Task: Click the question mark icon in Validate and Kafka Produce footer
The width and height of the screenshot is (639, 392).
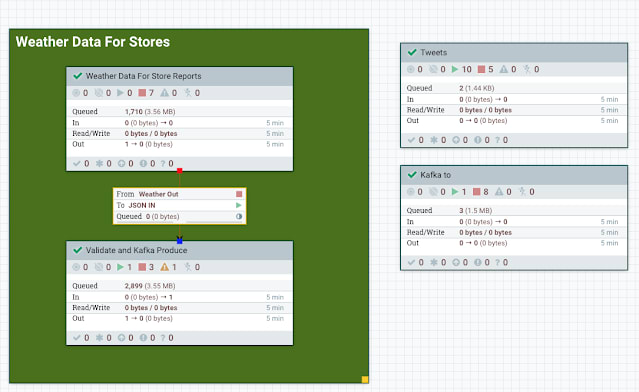Action: point(163,337)
